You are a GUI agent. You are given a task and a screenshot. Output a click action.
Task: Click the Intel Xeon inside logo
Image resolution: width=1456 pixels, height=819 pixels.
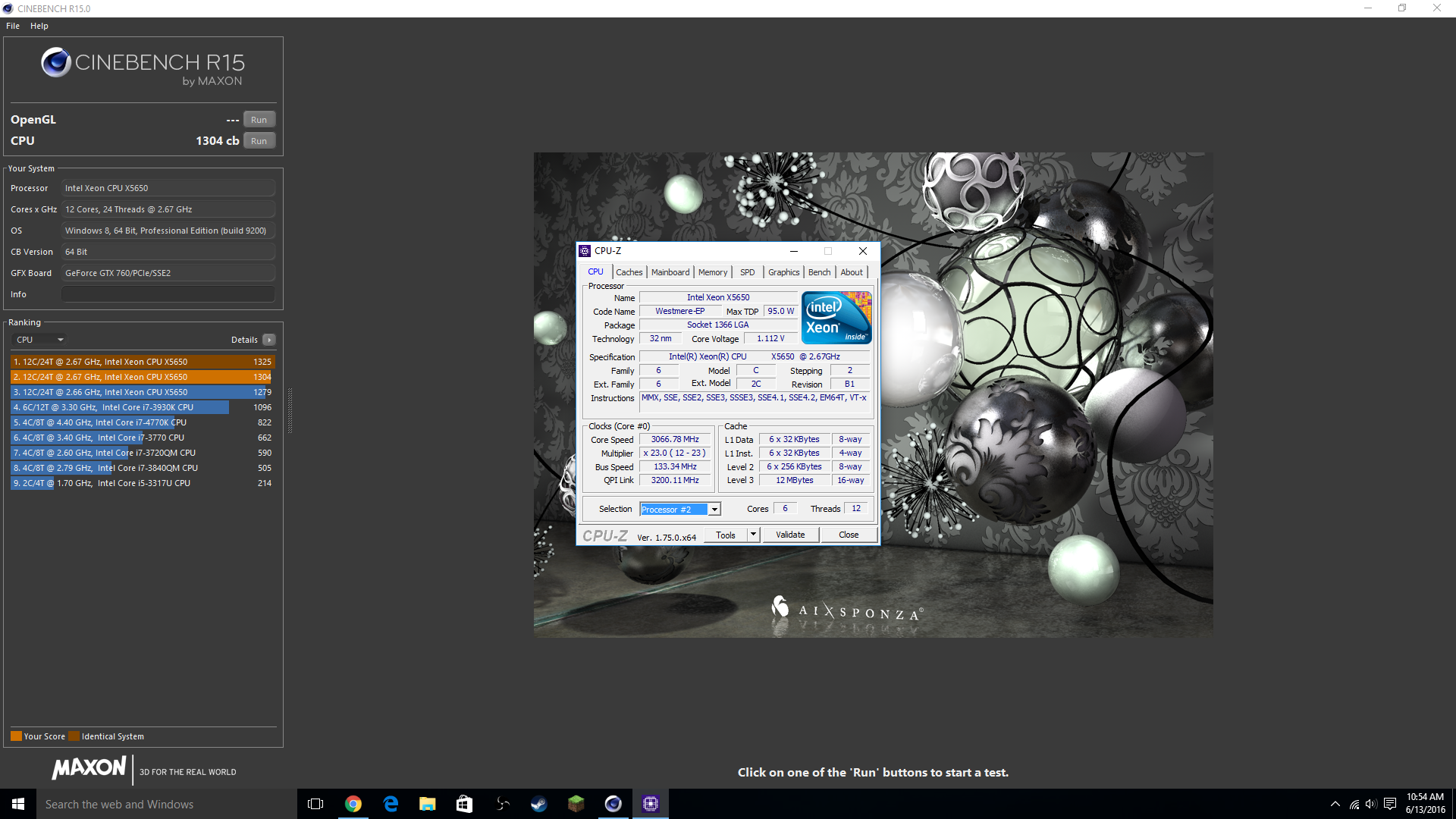click(836, 318)
